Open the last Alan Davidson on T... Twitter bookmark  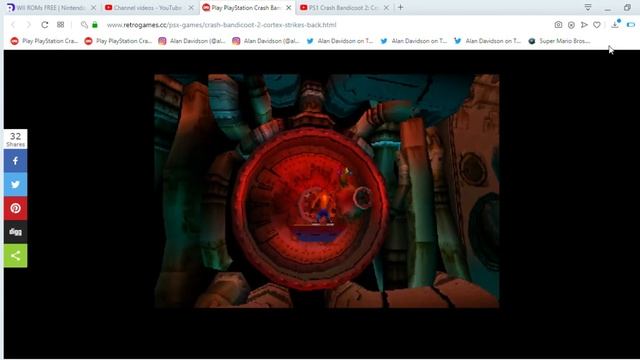pyautogui.click(x=487, y=41)
